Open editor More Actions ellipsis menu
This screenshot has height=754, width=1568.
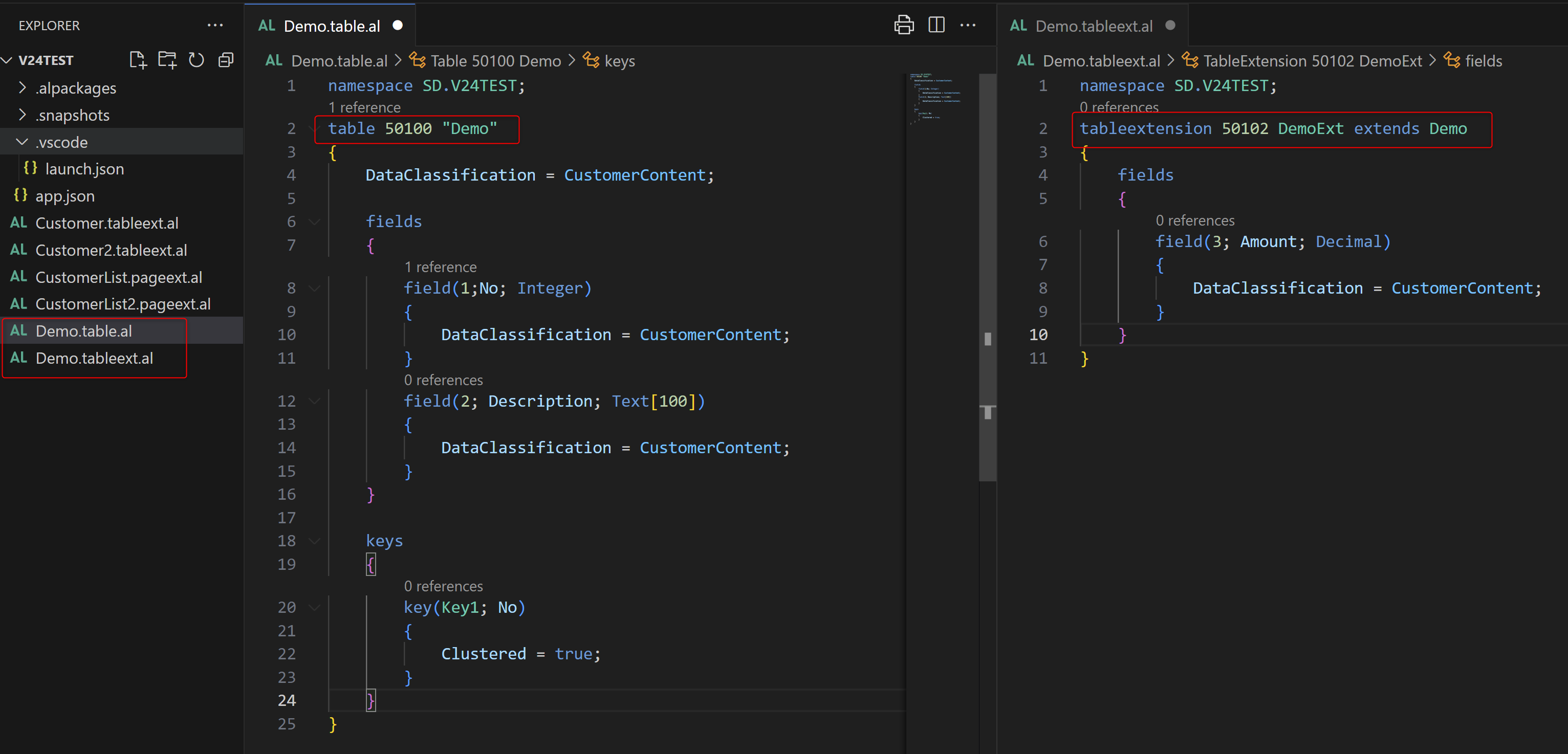click(967, 26)
